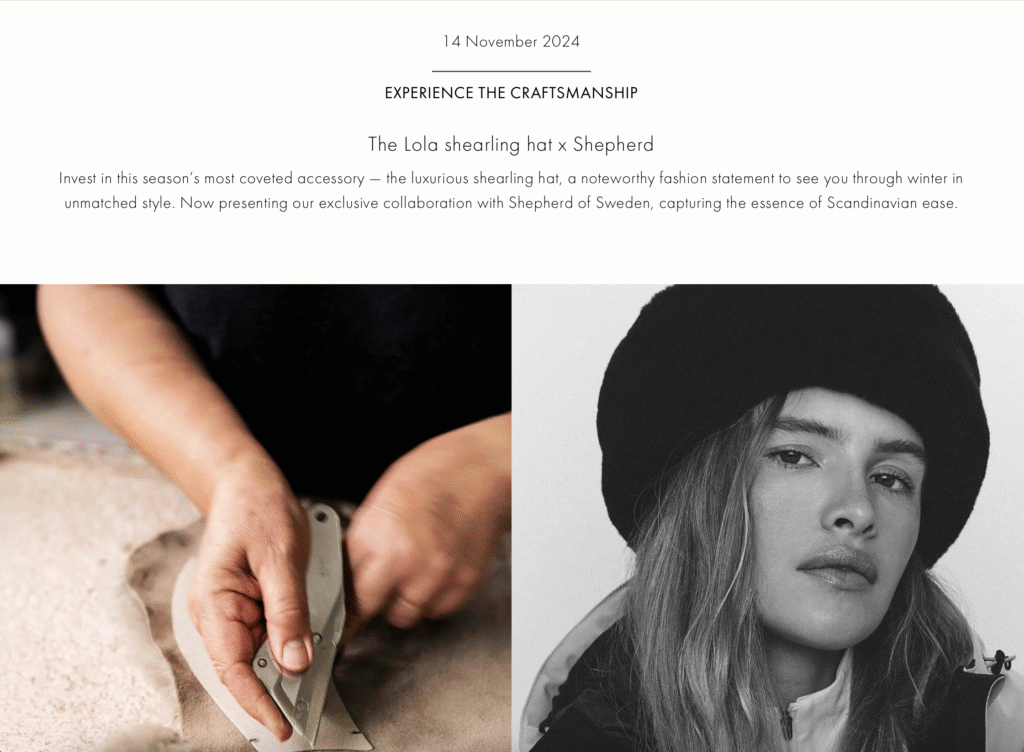Viewport: 1024px width, 752px height.
Task: Select the Lola shearling hat x Shepherd title
Action: click(x=511, y=144)
